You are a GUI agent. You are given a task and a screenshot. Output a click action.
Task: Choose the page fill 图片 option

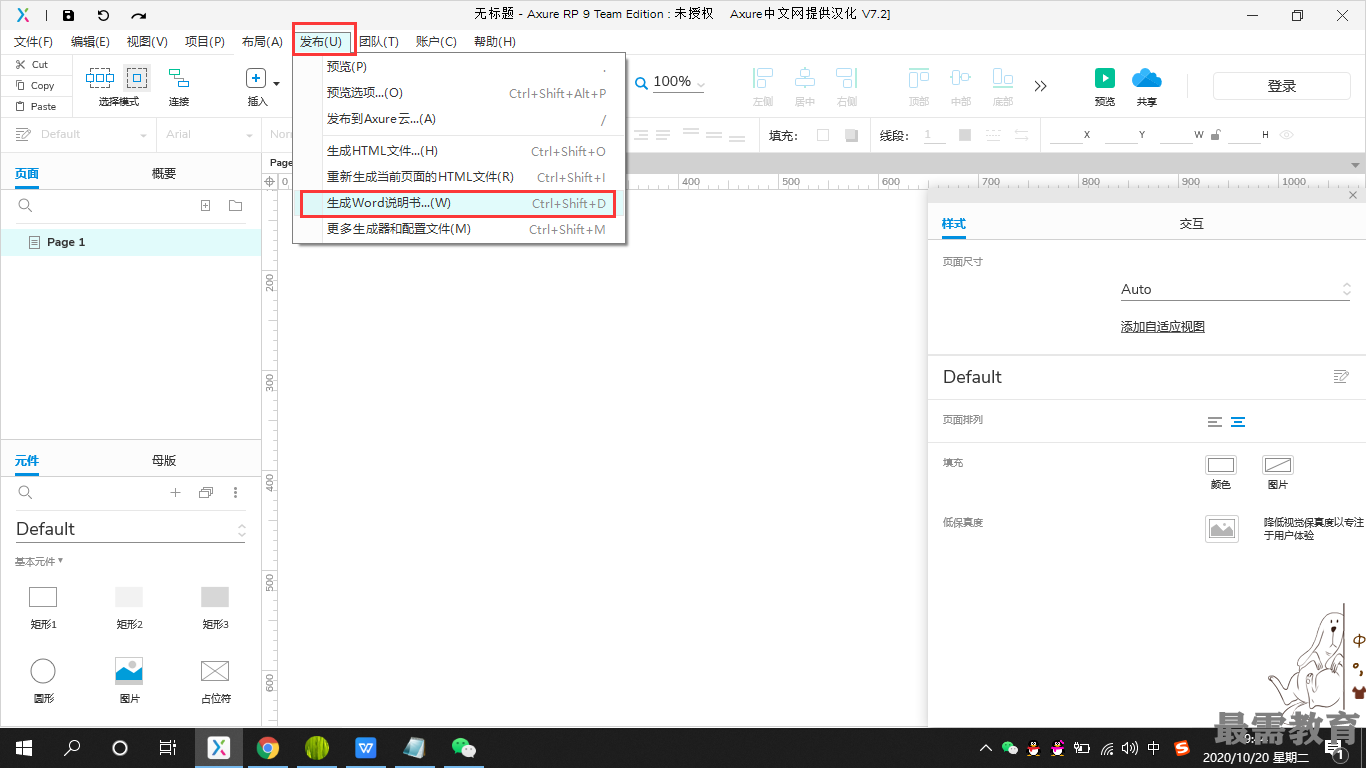pos(1278,465)
